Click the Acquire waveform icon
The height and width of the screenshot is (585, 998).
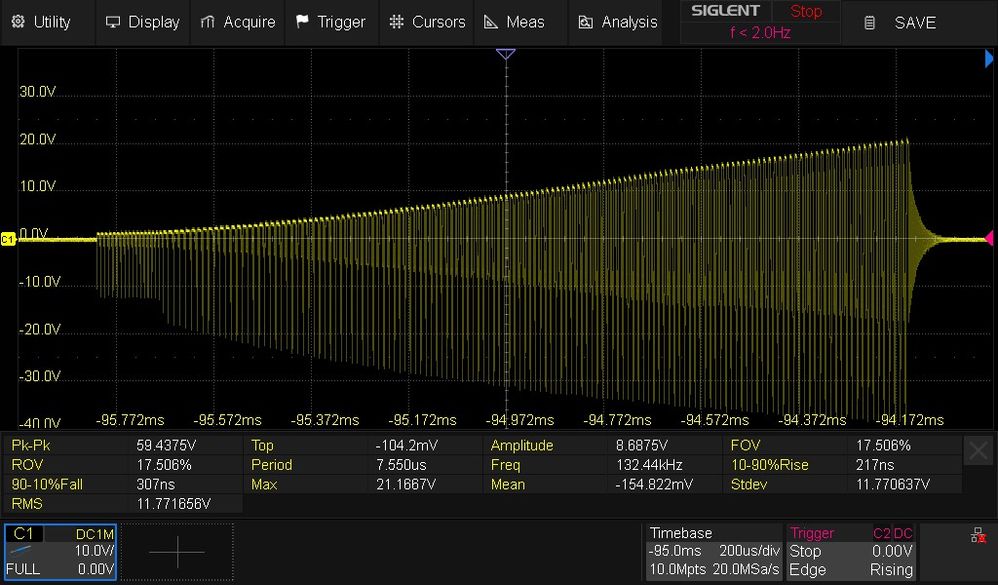(207, 22)
